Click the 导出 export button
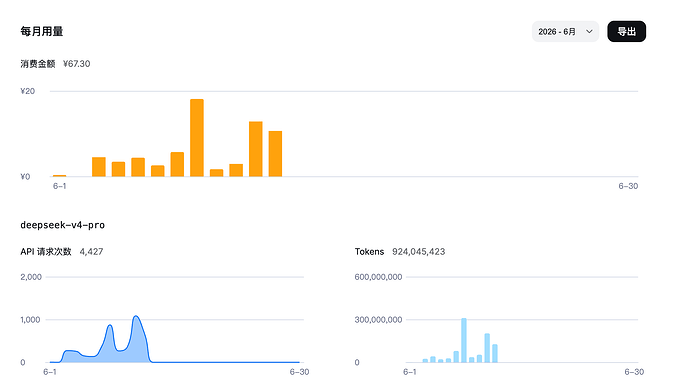690x389 pixels. [627, 32]
